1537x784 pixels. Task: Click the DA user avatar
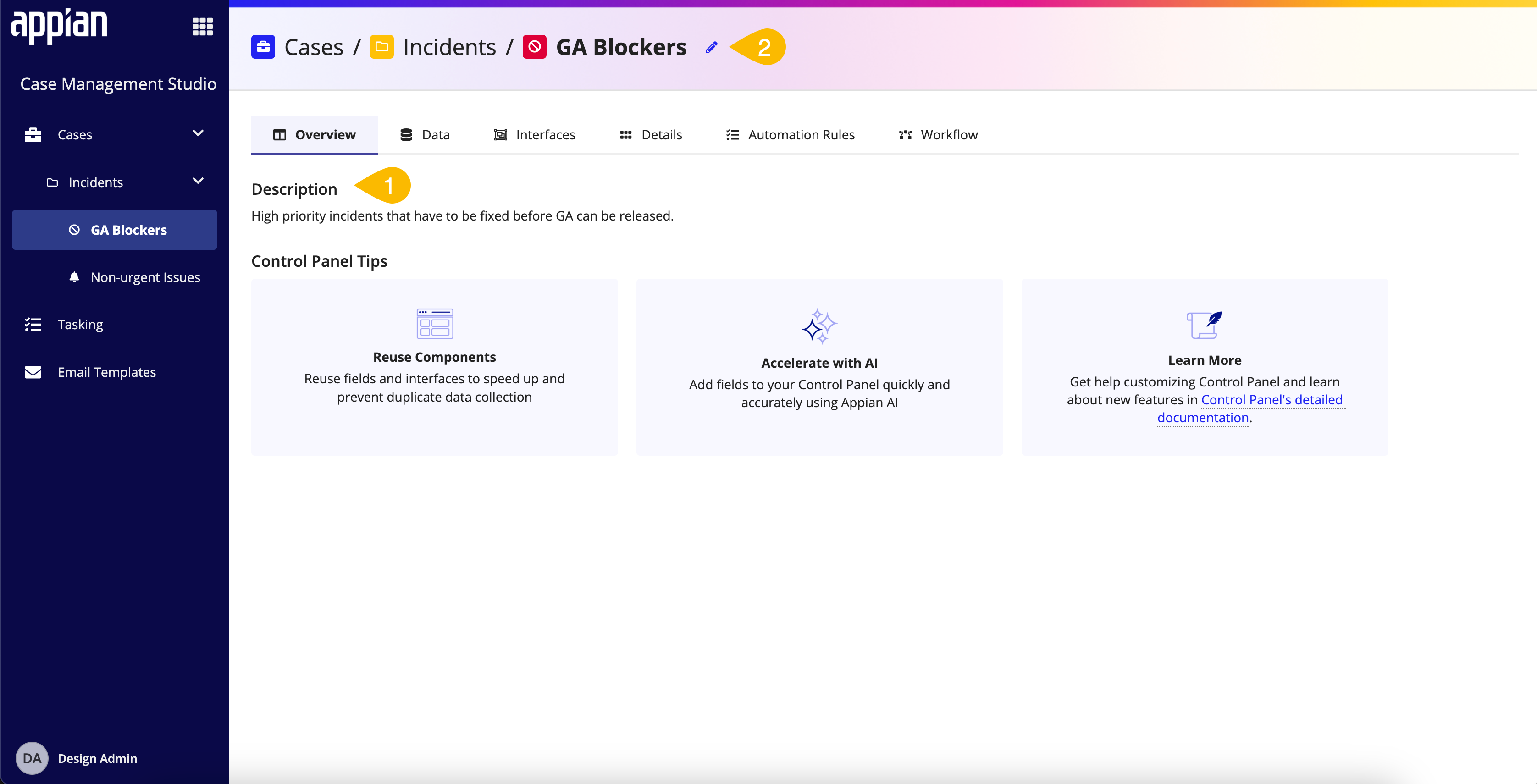pos(32,758)
